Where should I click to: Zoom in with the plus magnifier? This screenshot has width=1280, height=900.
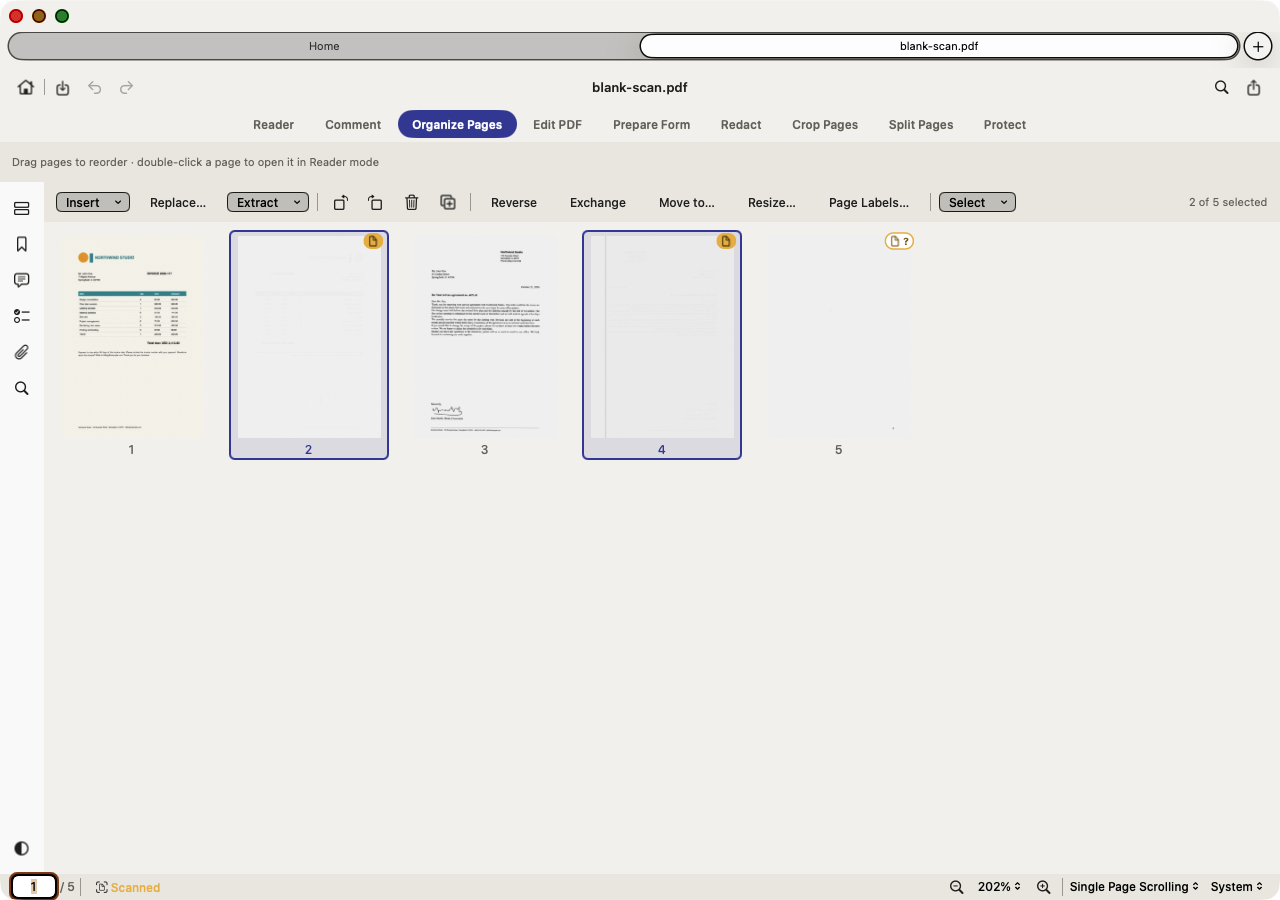coord(1043,887)
